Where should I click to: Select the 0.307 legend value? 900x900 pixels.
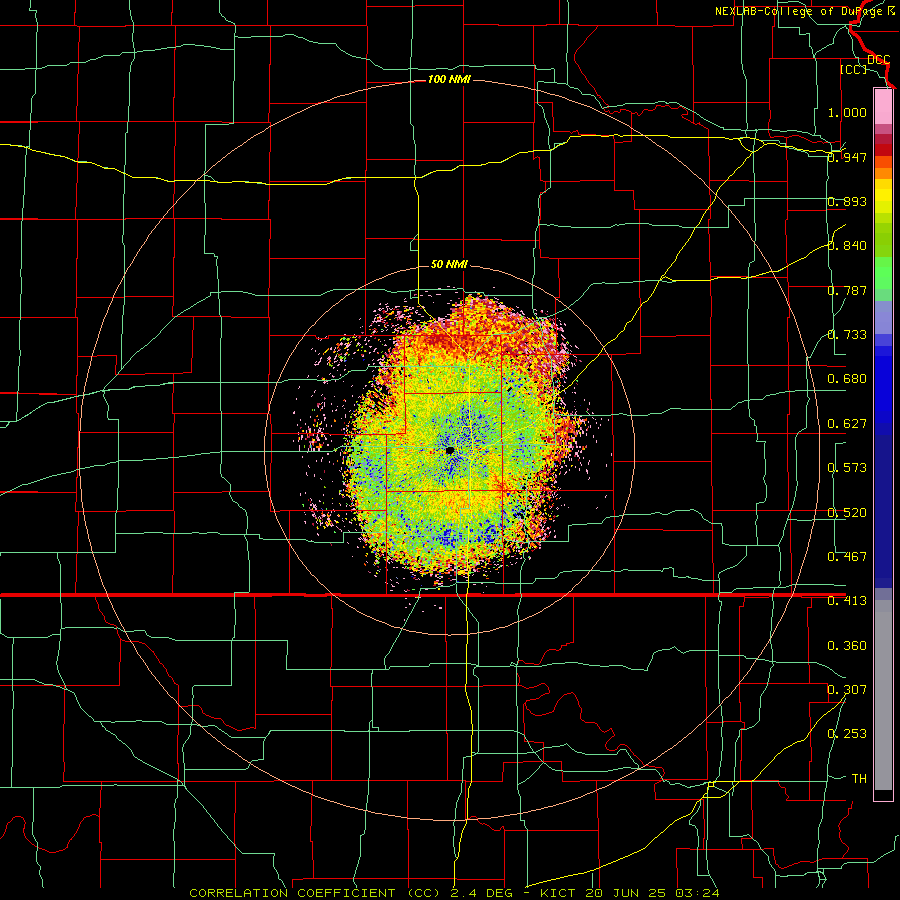[x=847, y=690]
